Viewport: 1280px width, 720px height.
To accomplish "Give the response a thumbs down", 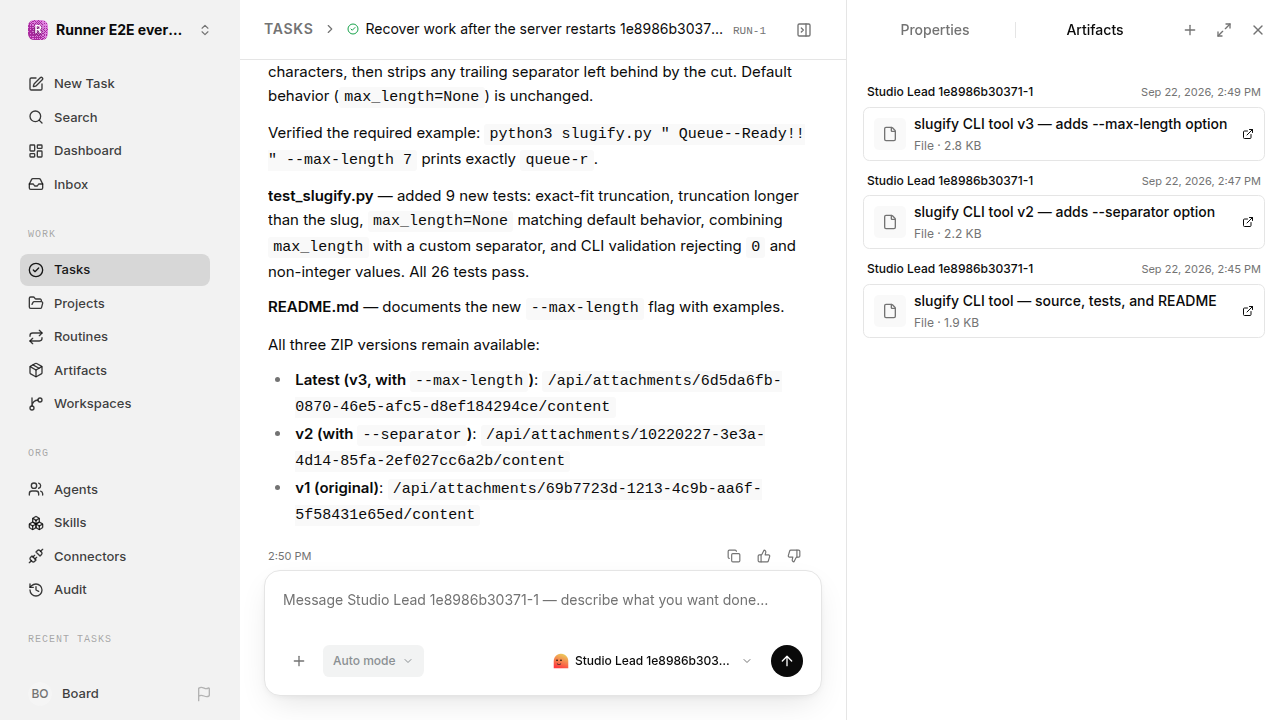I will pyautogui.click(x=794, y=556).
